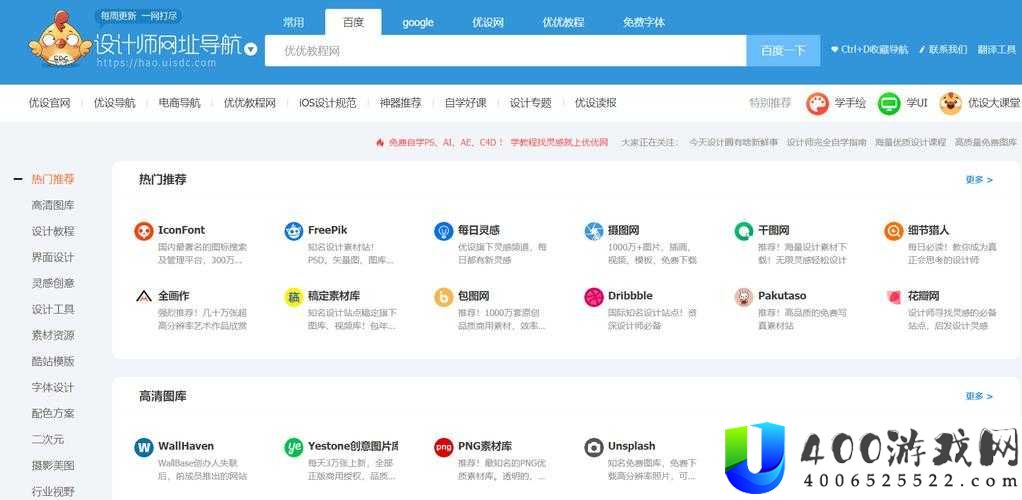Click the 今天设计圈有啥新鲜事 link

733,142
